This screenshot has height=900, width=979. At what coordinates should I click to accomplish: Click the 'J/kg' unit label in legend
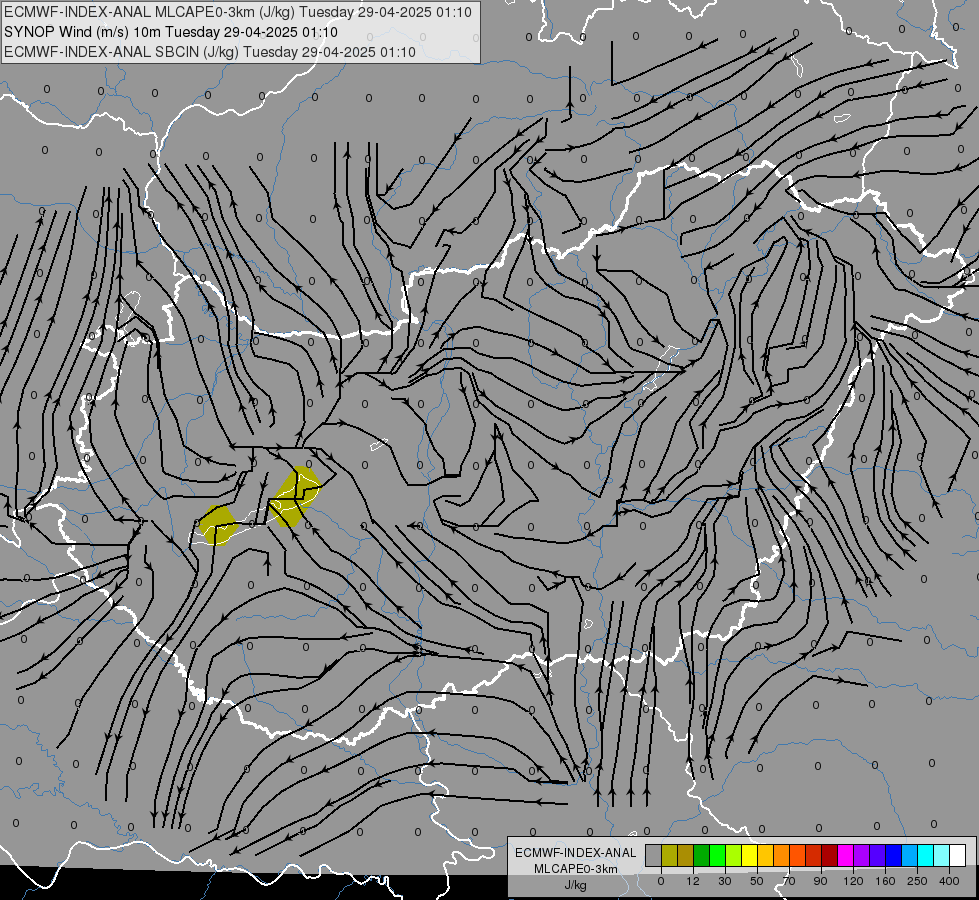click(x=575, y=885)
